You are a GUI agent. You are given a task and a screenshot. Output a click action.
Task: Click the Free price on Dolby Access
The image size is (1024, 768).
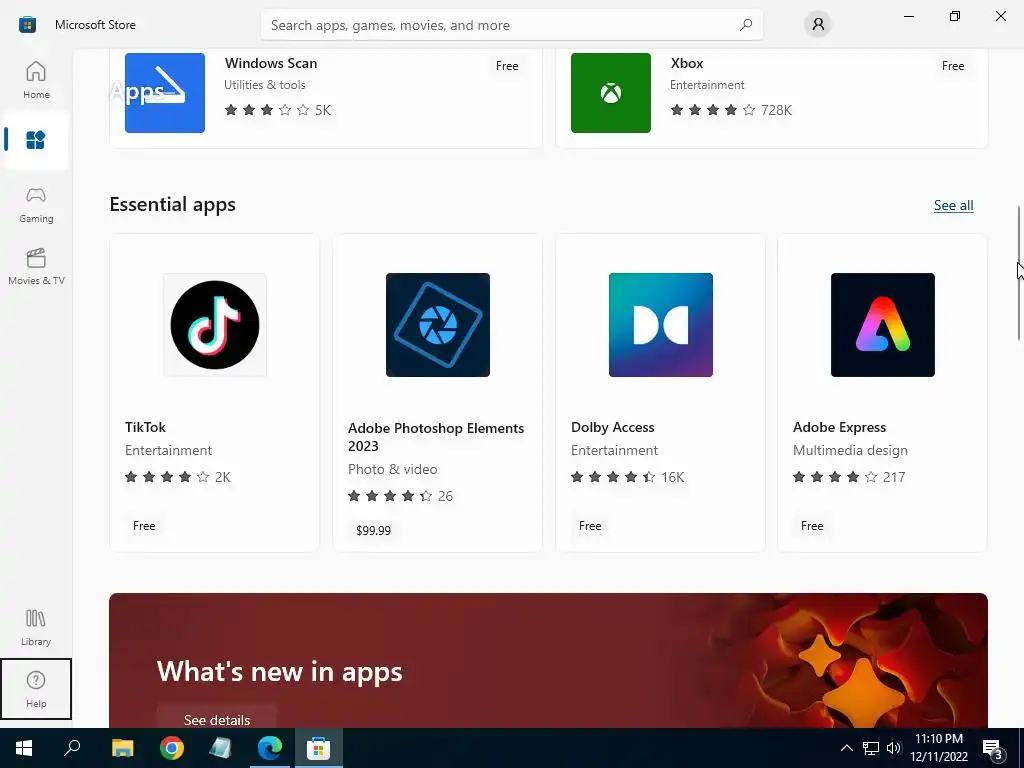click(590, 526)
